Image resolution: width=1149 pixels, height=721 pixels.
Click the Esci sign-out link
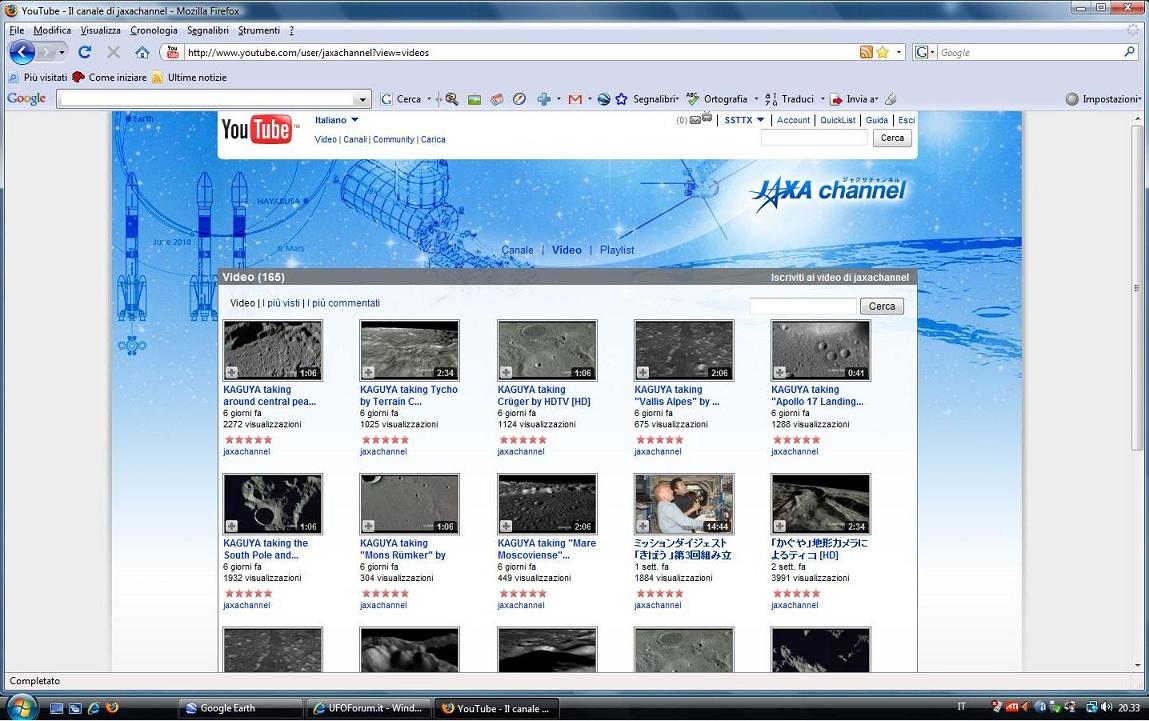pos(906,120)
